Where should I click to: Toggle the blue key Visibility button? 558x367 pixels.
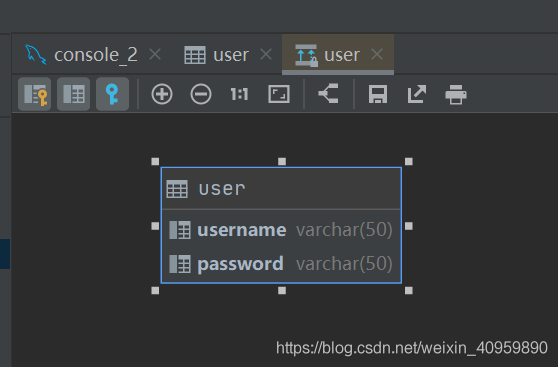(x=112, y=94)
